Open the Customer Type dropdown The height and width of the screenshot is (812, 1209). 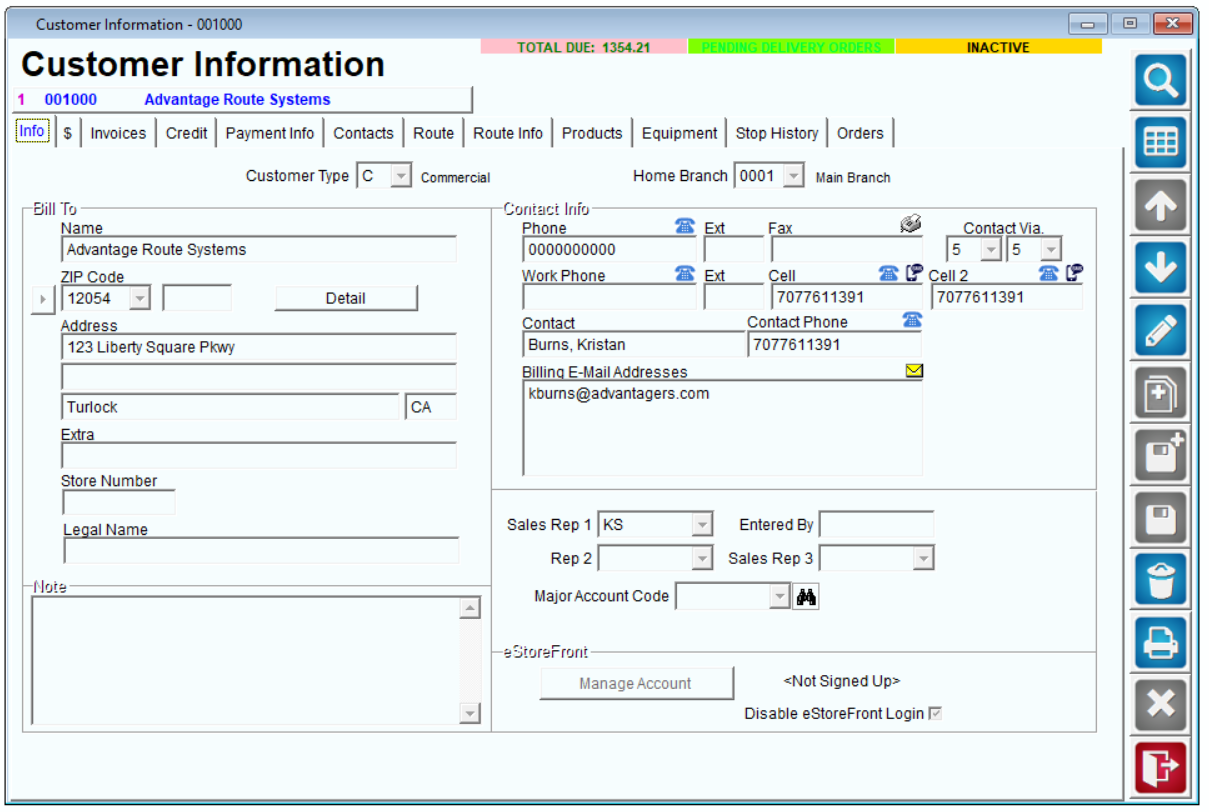(x=400, y=176)
